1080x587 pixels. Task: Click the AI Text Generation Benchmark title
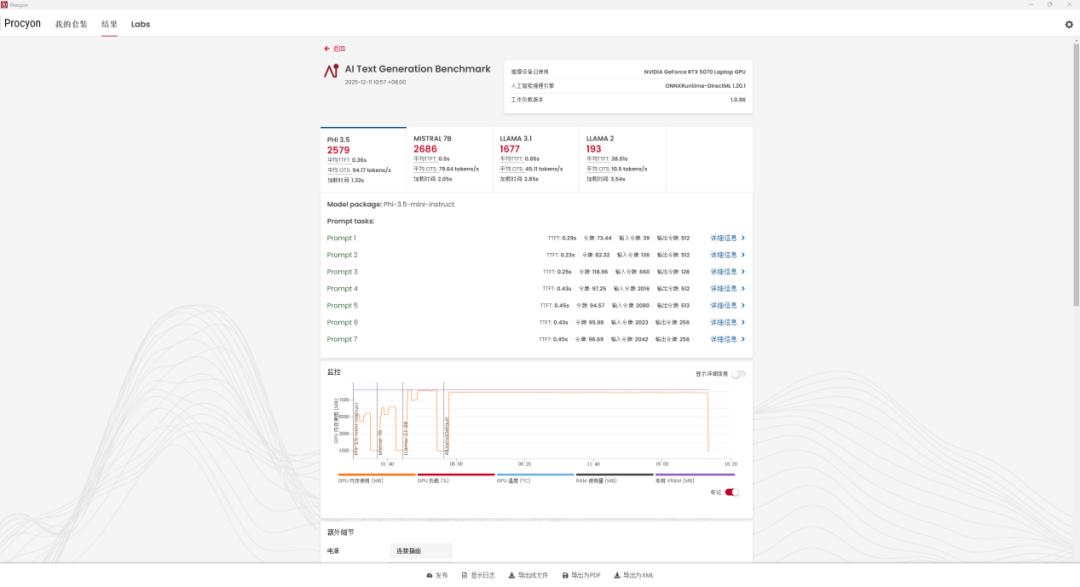point(417,69)
